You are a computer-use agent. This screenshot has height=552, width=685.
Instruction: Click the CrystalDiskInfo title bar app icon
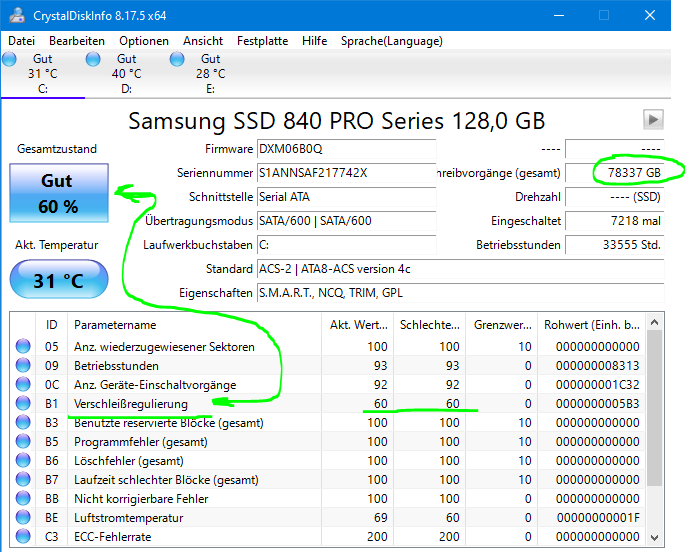tap(17, 15)
